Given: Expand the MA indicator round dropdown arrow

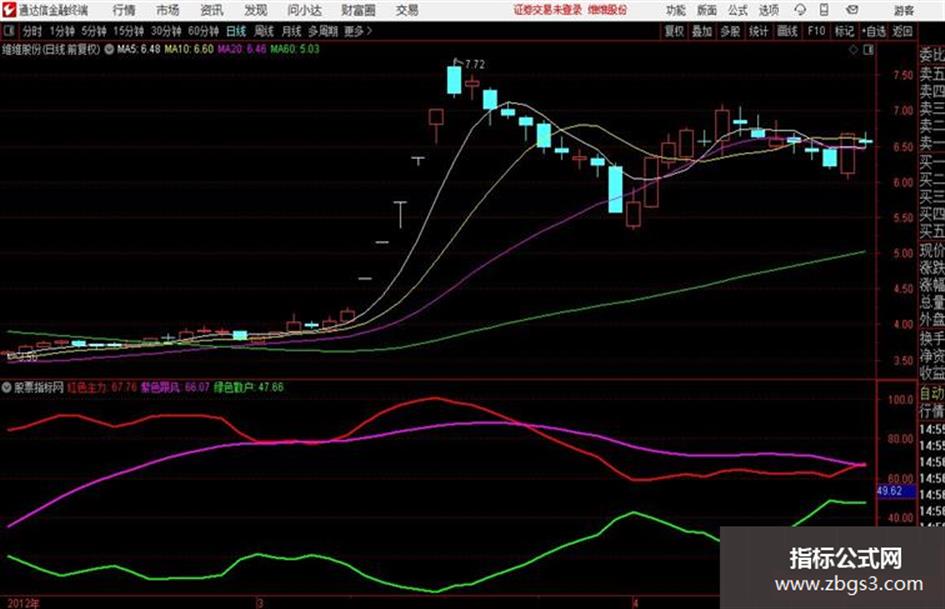Looking at the screenshot, I should tap(109, 49).
